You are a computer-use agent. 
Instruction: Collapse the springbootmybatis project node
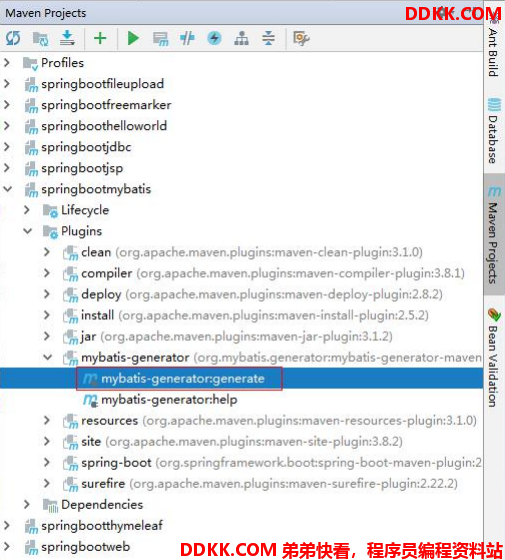(x=8, y=189)
